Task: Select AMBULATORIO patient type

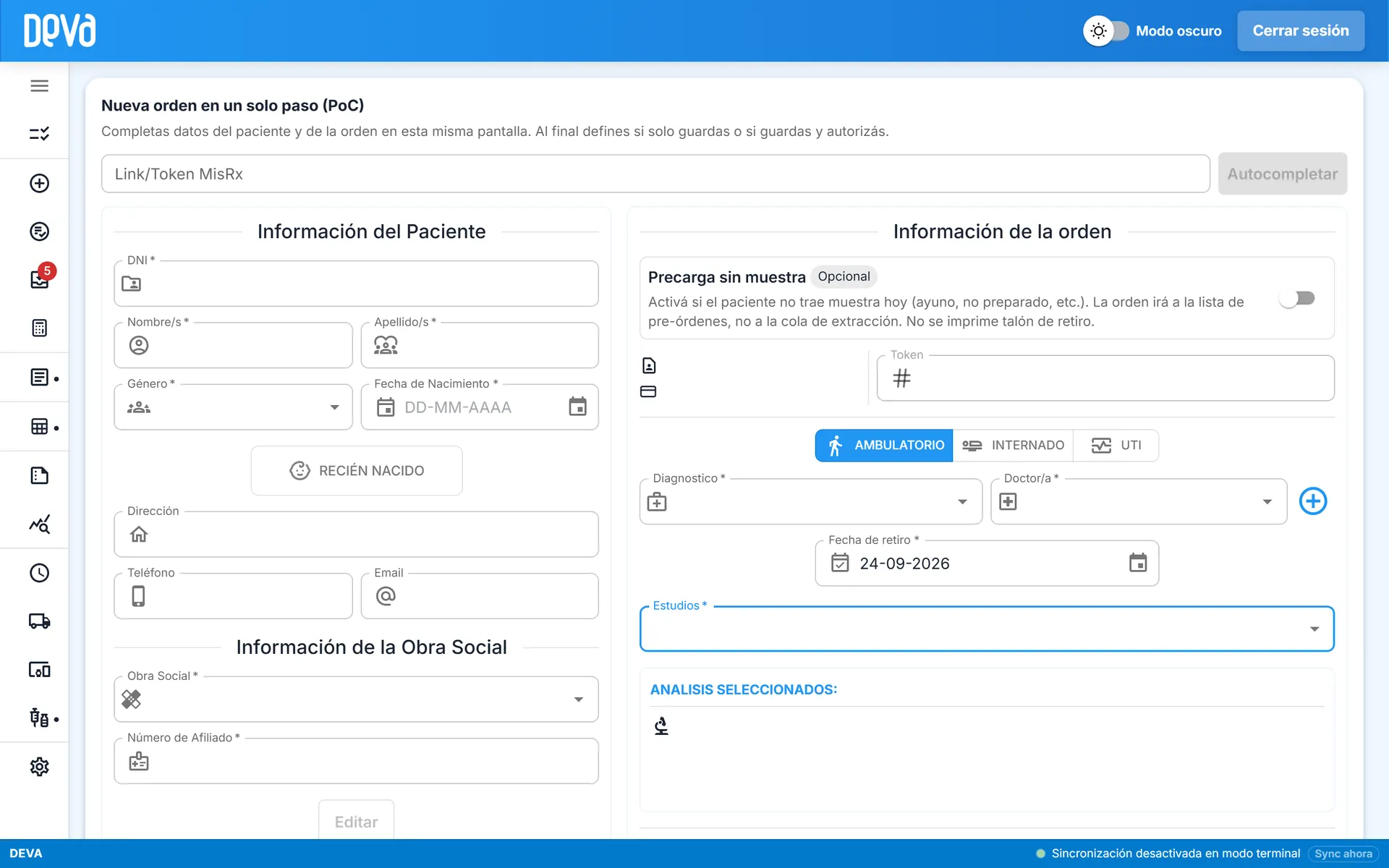Action: (884, 446)
